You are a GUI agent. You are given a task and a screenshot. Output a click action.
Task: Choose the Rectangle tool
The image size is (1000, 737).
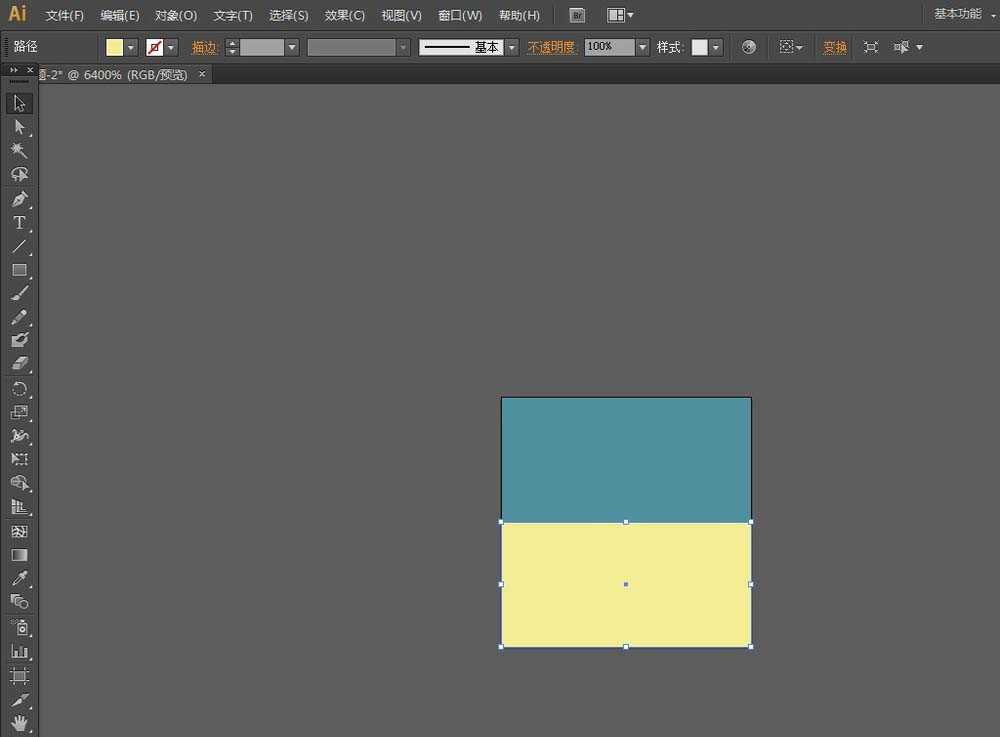tap(19, 270)
